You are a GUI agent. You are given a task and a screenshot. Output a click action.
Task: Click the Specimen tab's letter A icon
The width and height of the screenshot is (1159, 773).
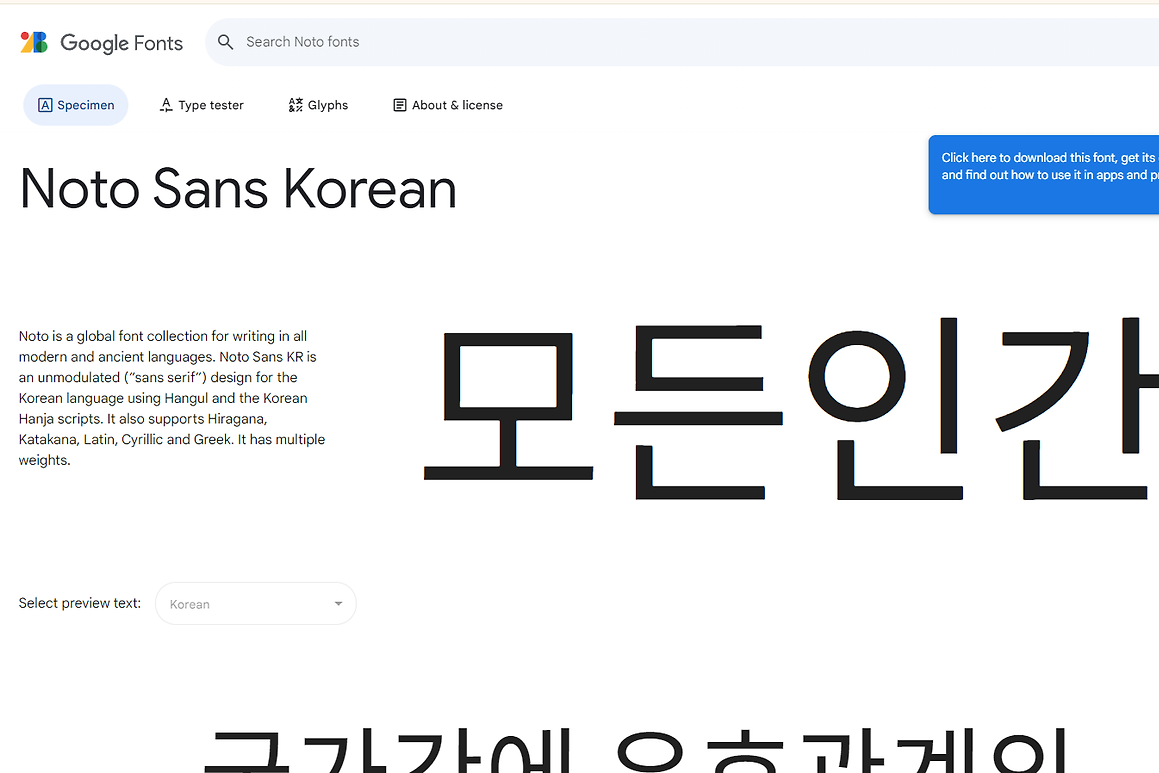point(45,105)
